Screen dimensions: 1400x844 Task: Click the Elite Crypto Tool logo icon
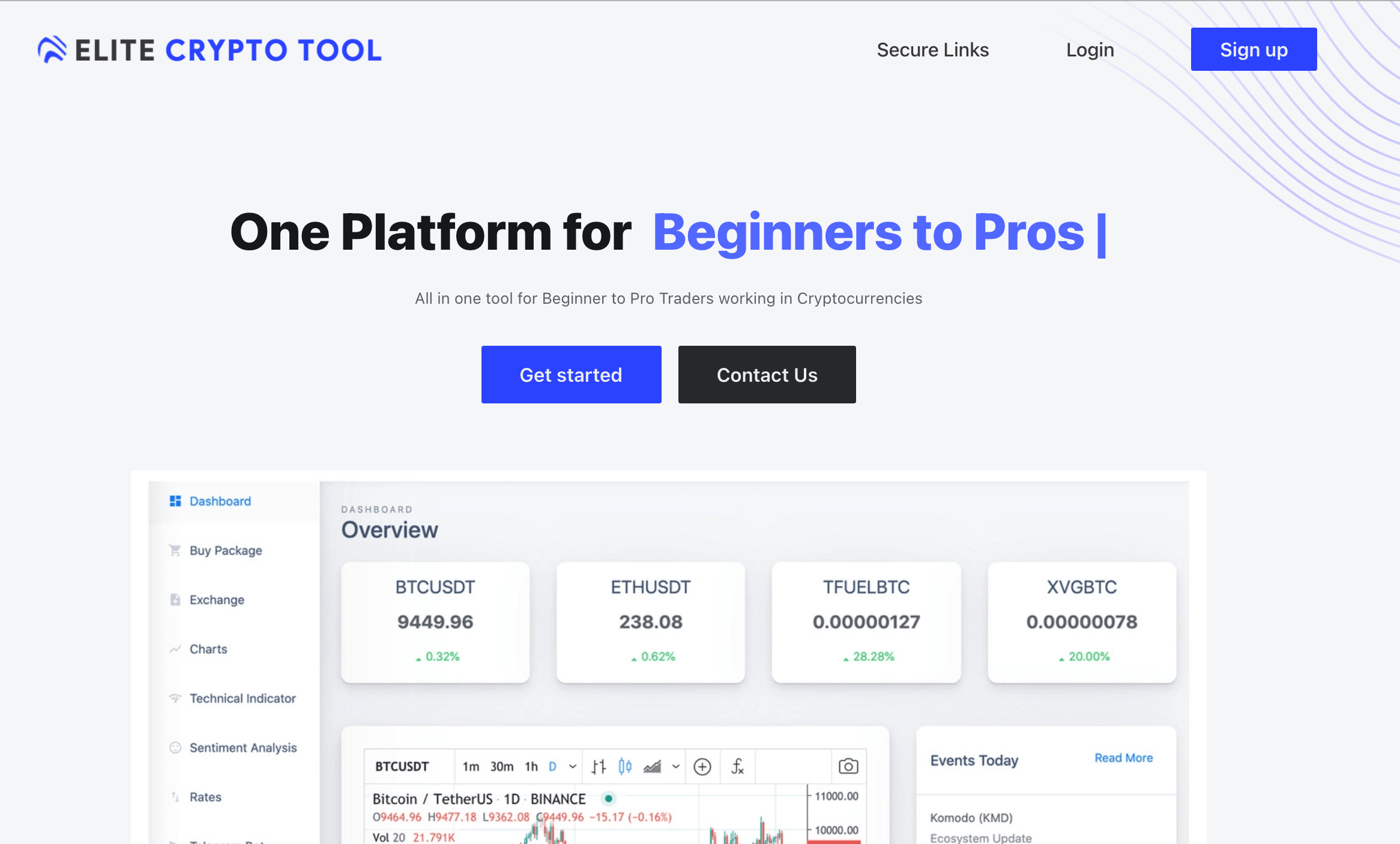(x=52, y=50)
